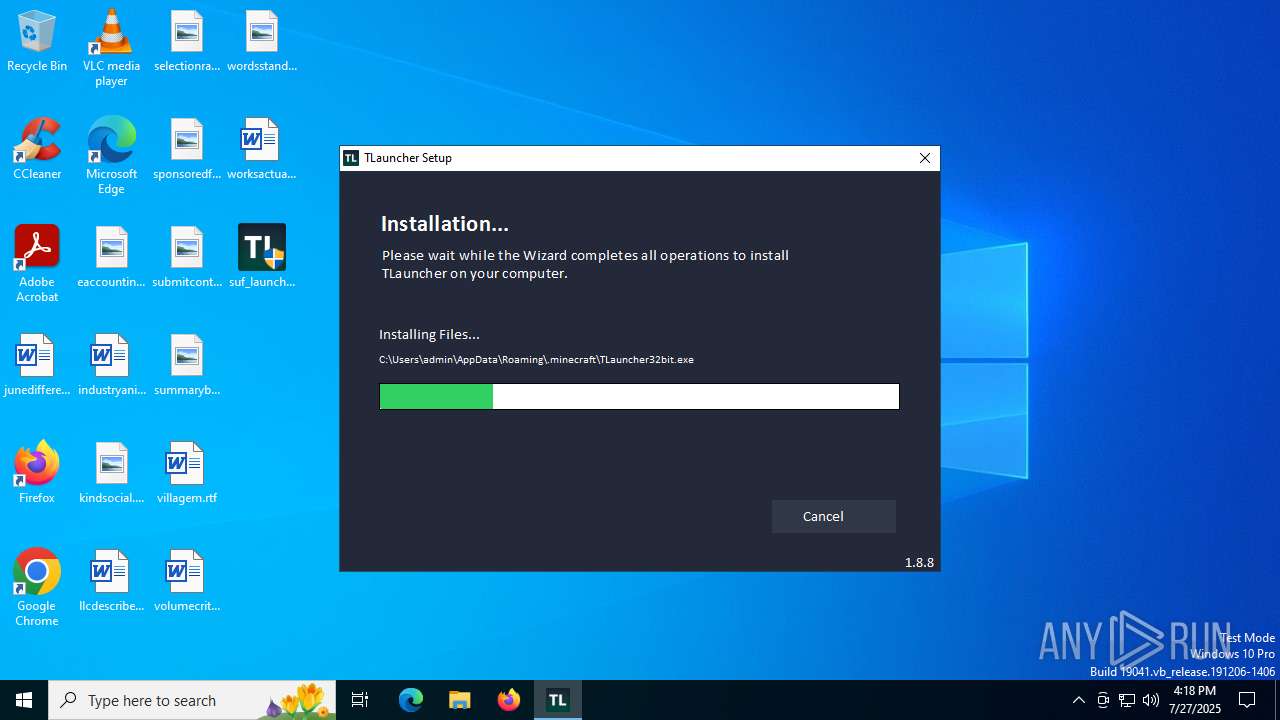Screen dimensions: 1280x720
Task: Click the taskbar search box
Action: (193, 700)
